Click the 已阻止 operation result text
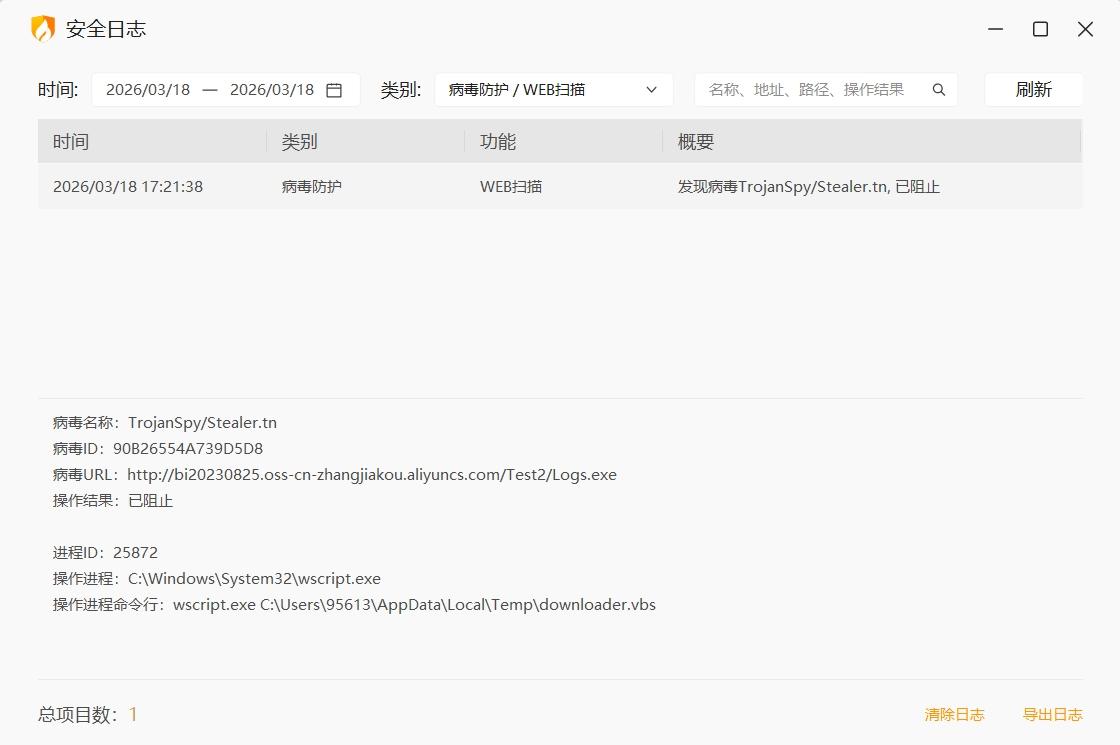This screenshot has width=1120, height=745. click(150, 501)
